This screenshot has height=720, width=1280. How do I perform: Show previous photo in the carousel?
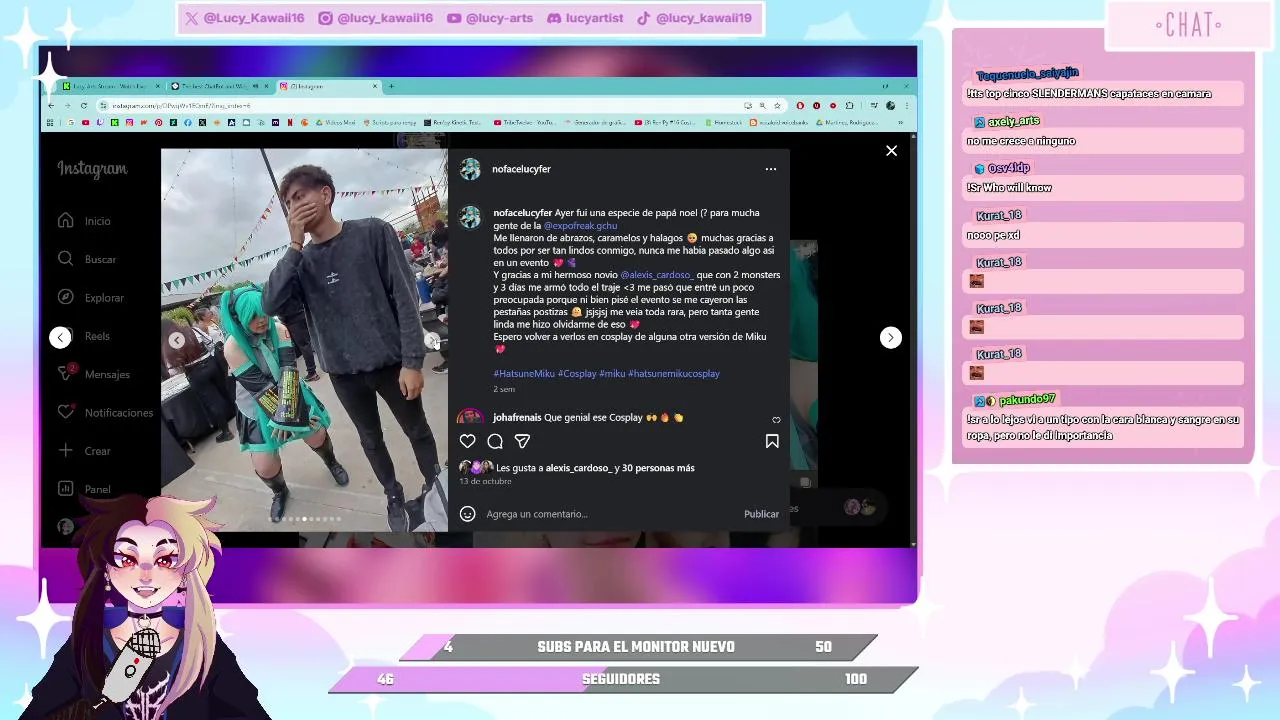pos(176,340)
